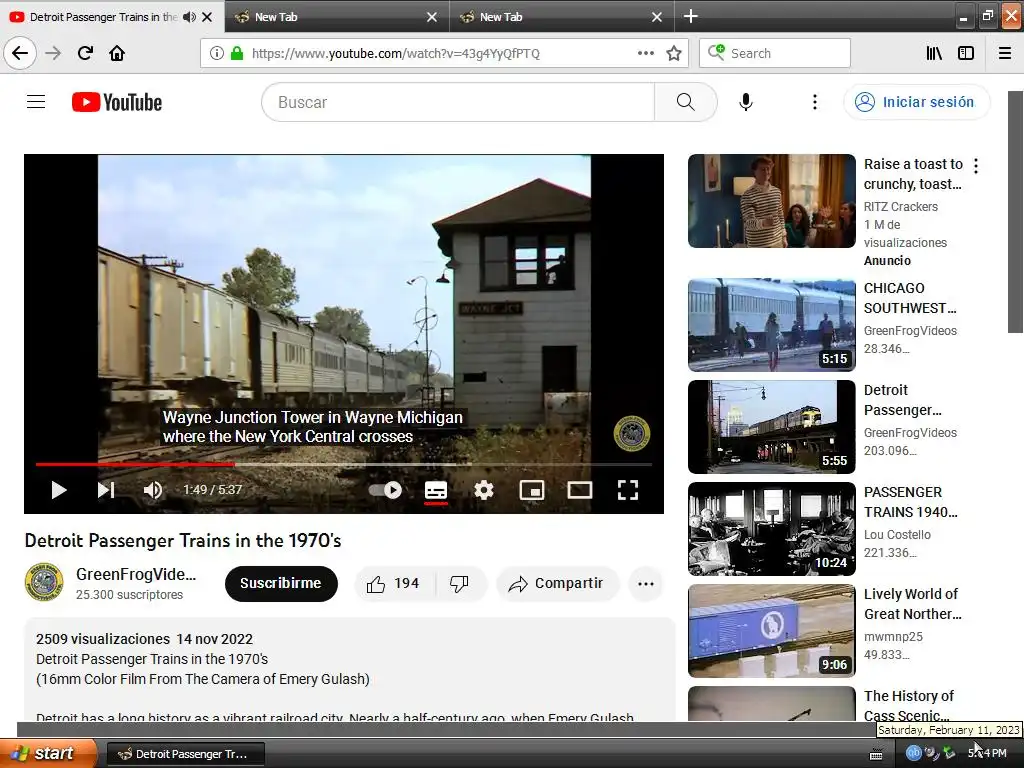Screen dimensions: 1024x768
Task: Open the GreenFrogVideos watermark in the video
Action: [x=632, y=433]
